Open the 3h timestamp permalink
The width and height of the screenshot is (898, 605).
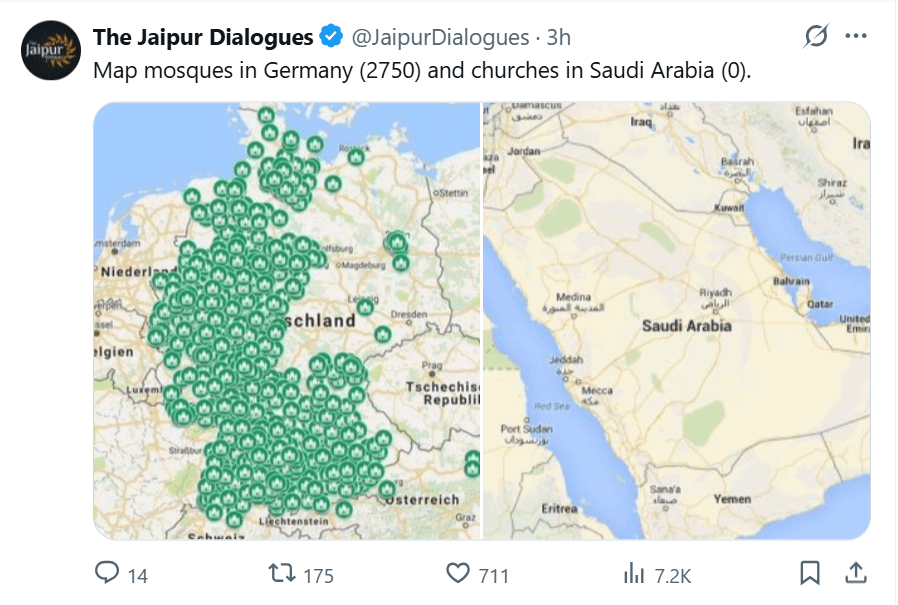coord(558,37)
